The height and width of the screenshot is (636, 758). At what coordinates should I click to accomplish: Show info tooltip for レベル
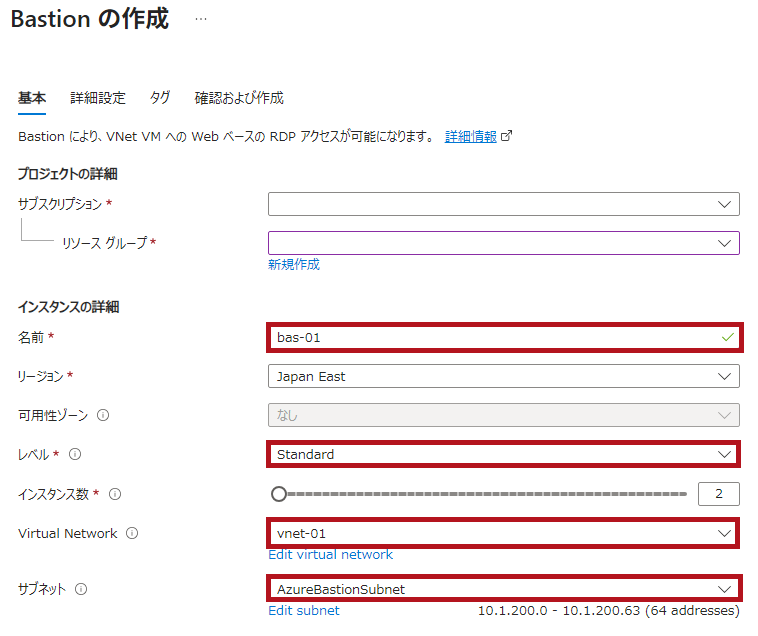pyautogui.click(x=75, y=454)
